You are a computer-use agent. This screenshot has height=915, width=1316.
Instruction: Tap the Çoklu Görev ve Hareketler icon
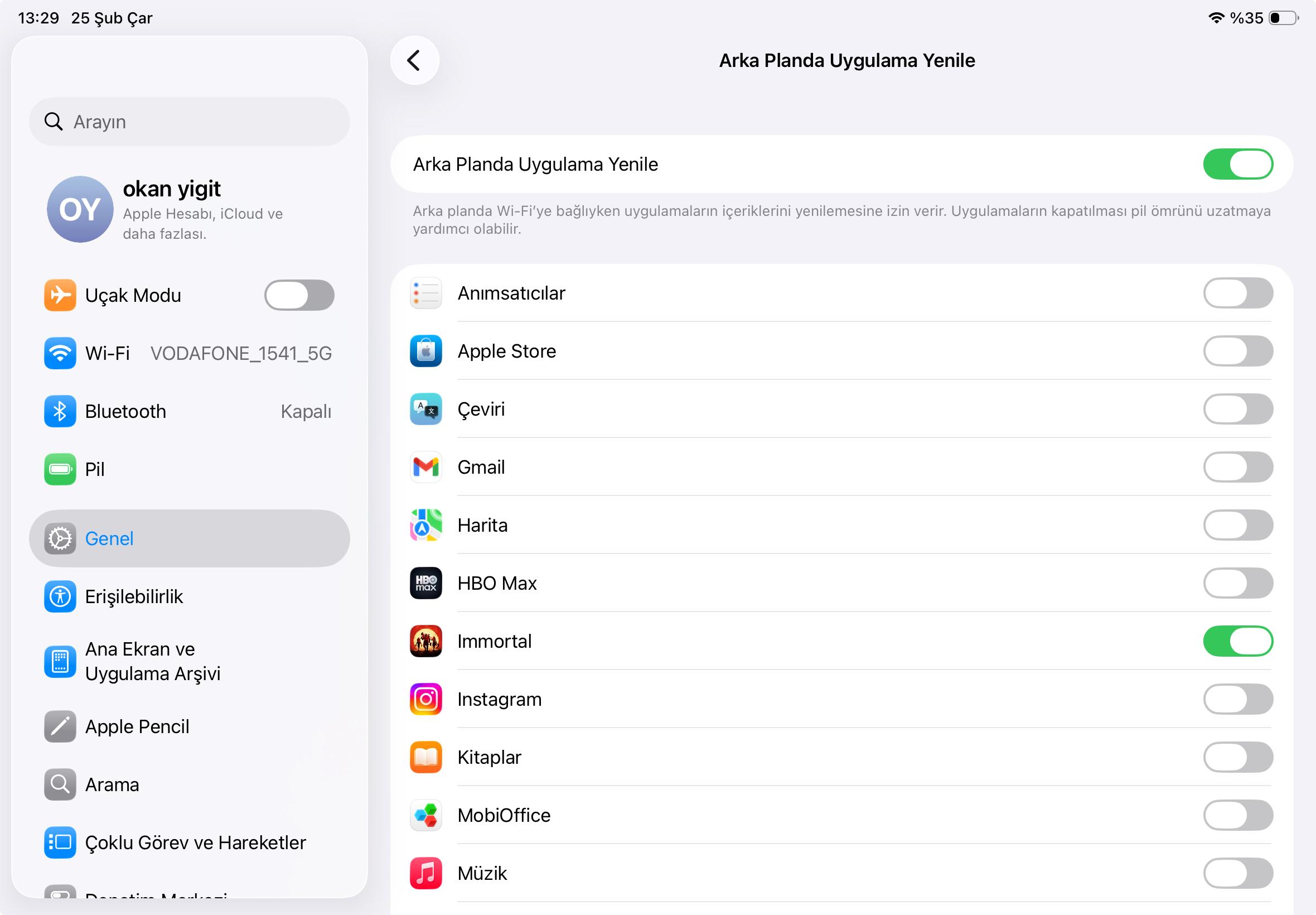click(60, 842)
